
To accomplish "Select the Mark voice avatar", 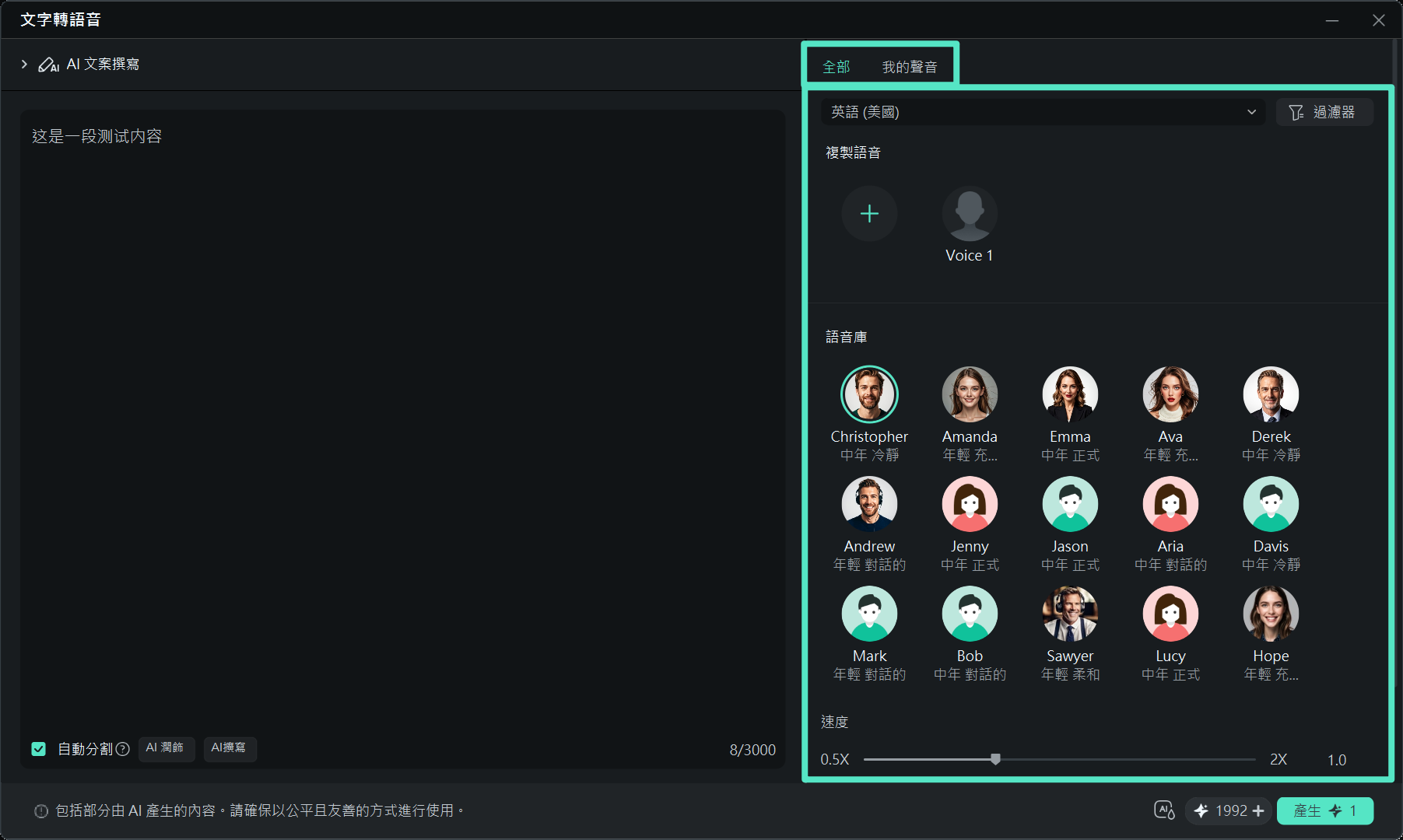I will pyautogui.click(x=869, y=614).
